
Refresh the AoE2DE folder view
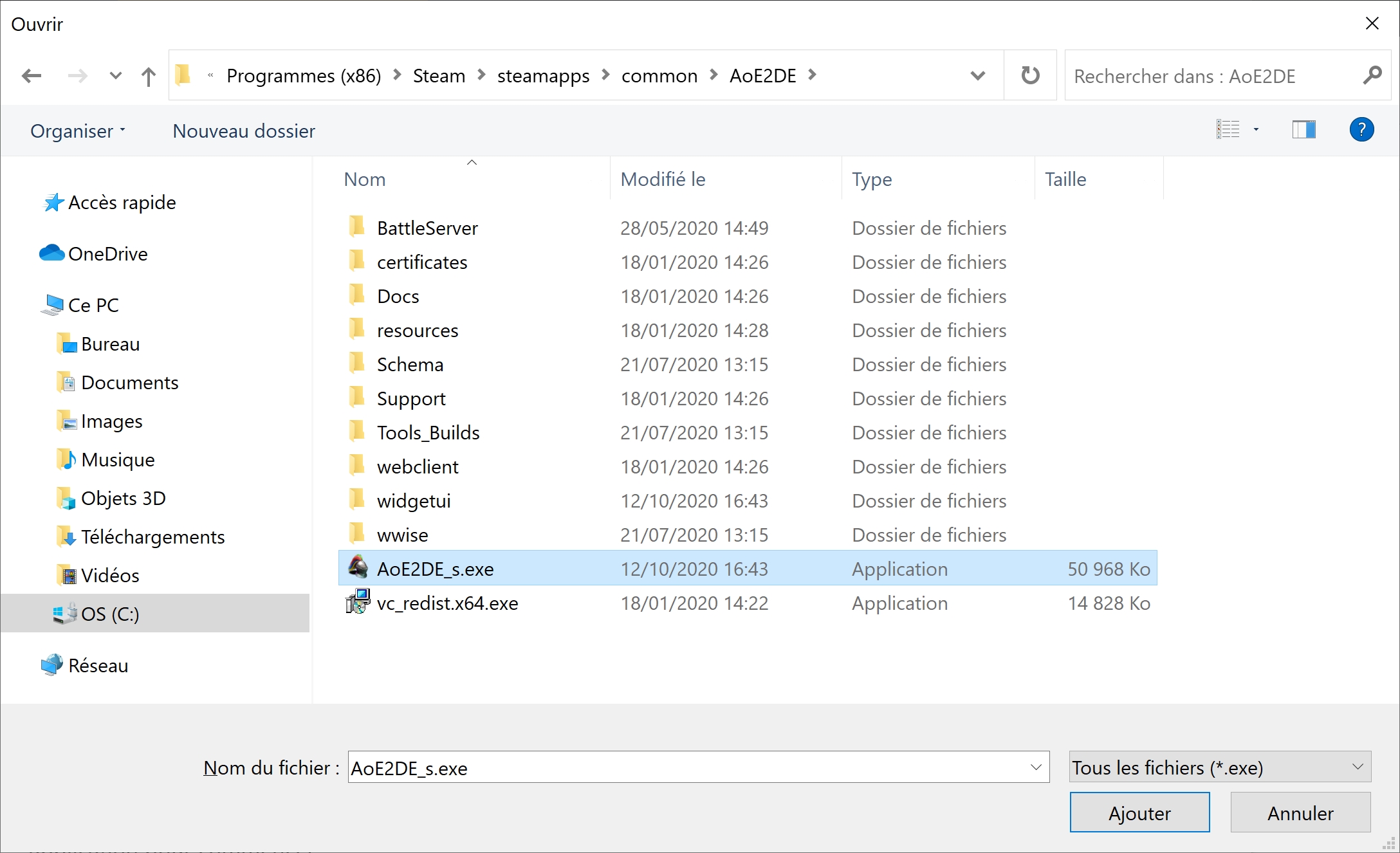click(x=1031, y=75)
